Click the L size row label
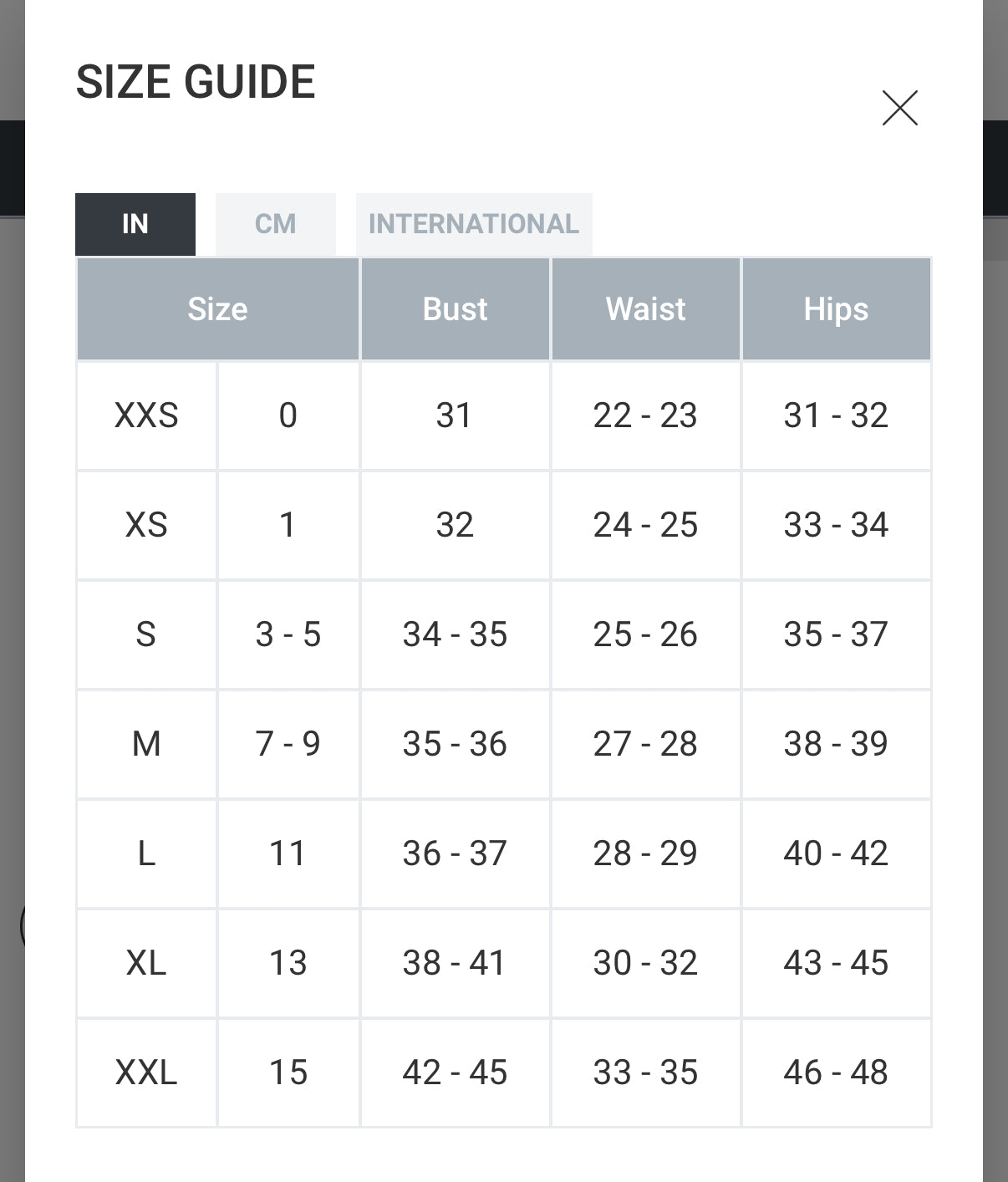This screenshot has height=1182, width=1008. point(146,853)
